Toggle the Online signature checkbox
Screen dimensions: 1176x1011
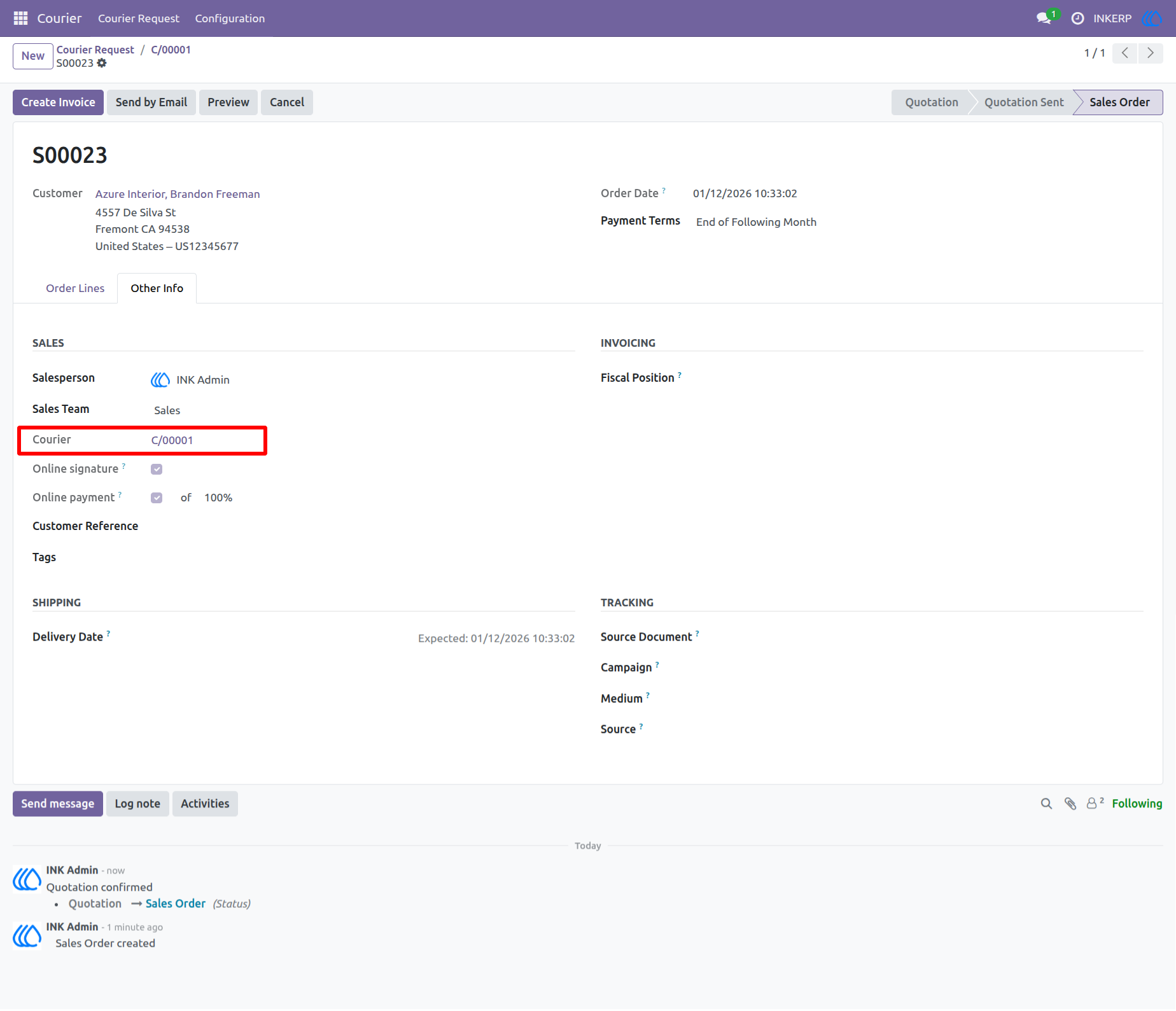157,470
